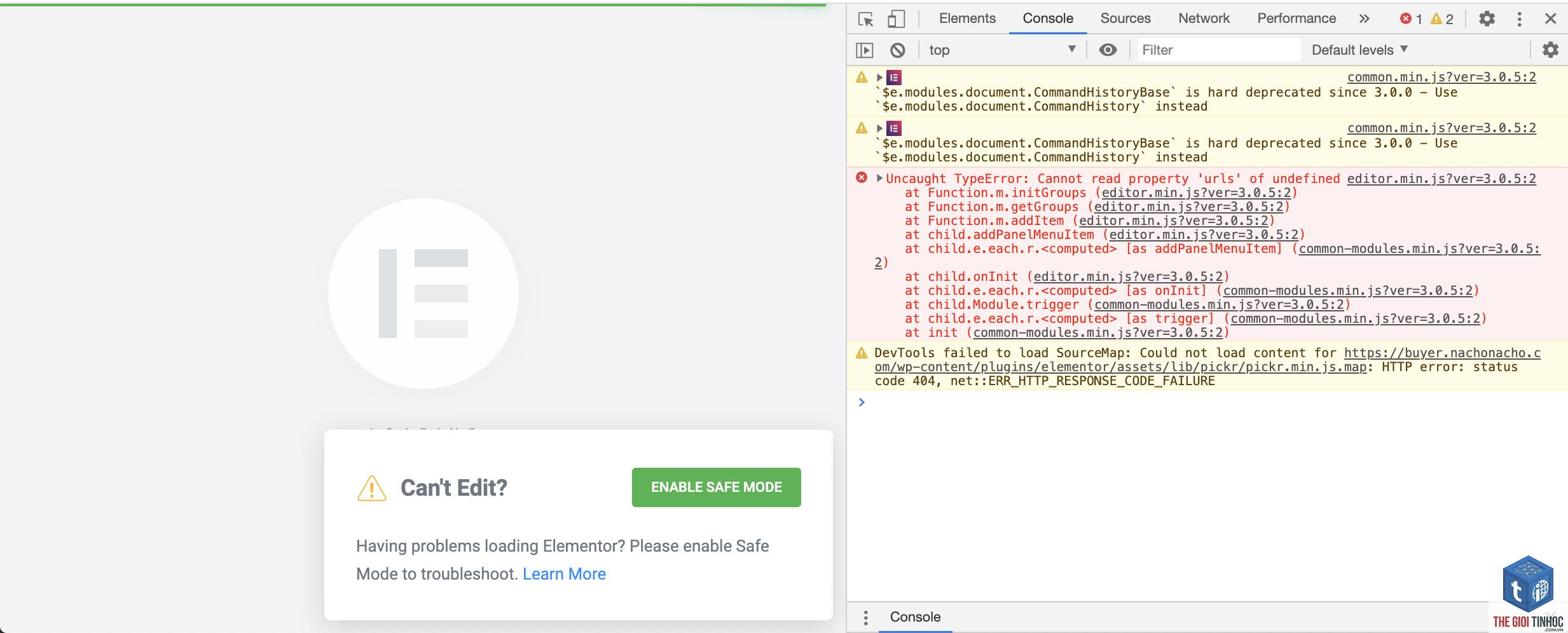This screenshot has height=633, width=1568.
Task: Open the Default levels dropdown
Action: click(x=1360, y=50)
